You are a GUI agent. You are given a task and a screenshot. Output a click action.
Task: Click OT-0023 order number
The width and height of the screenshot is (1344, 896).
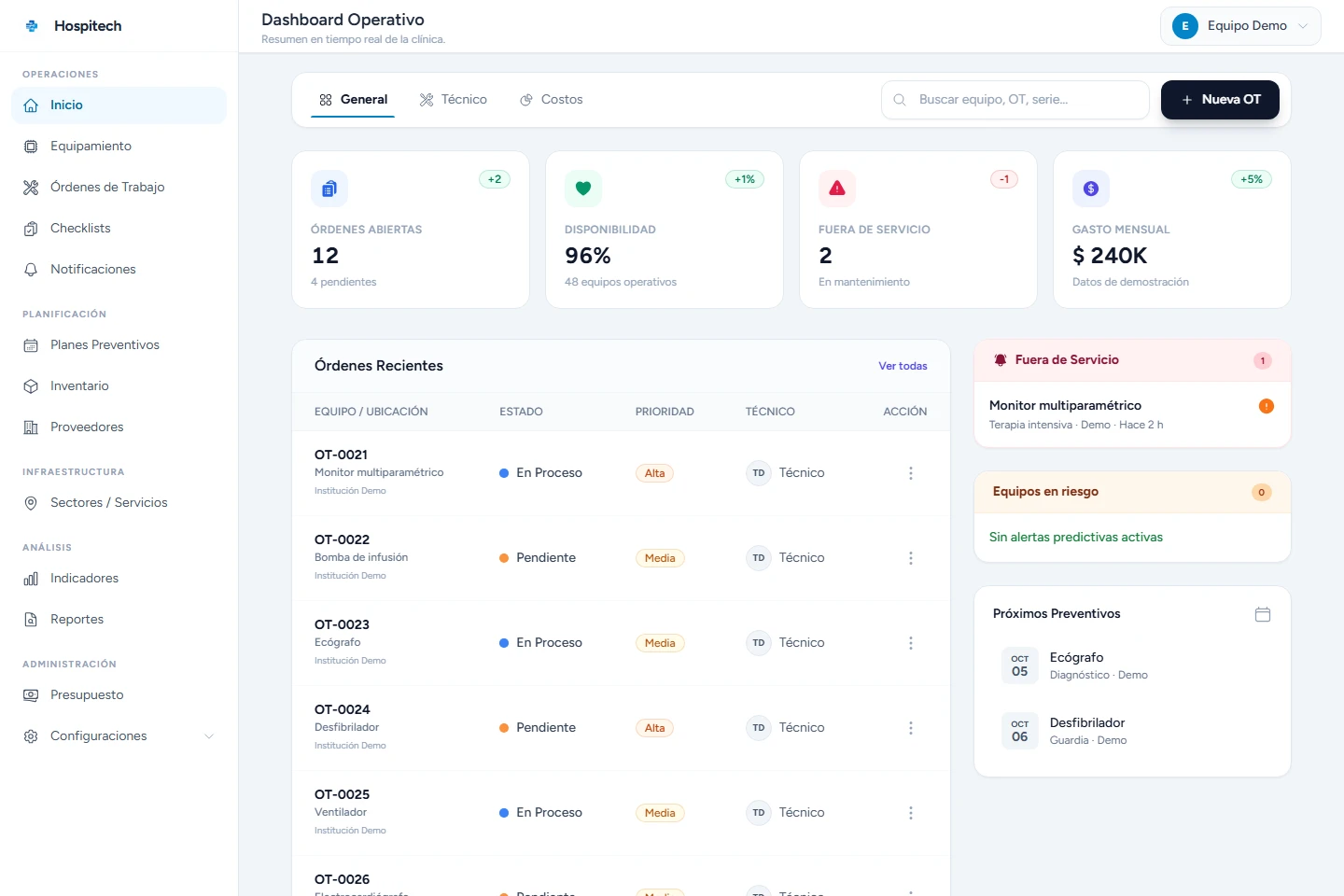(342, 624)
